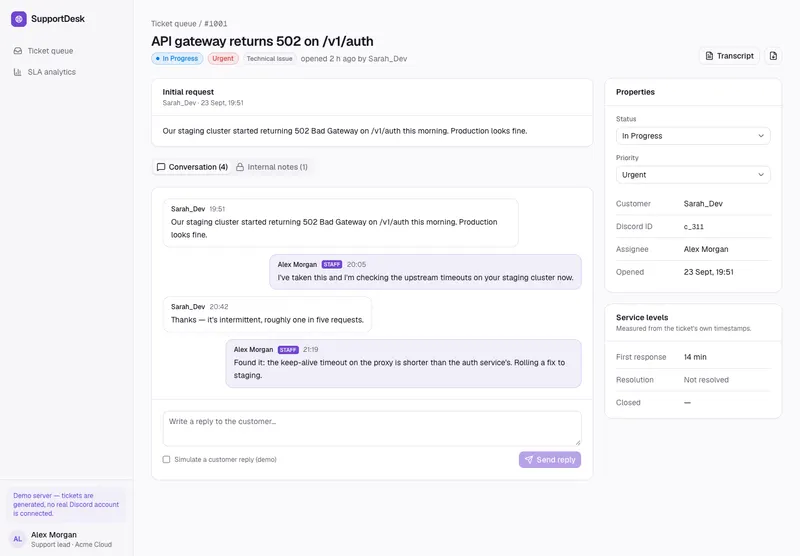The width and height of the screenshot is (800, 556).
Task: Select Alex Morgan's upstream timeouts message
Action: point(426,272)
